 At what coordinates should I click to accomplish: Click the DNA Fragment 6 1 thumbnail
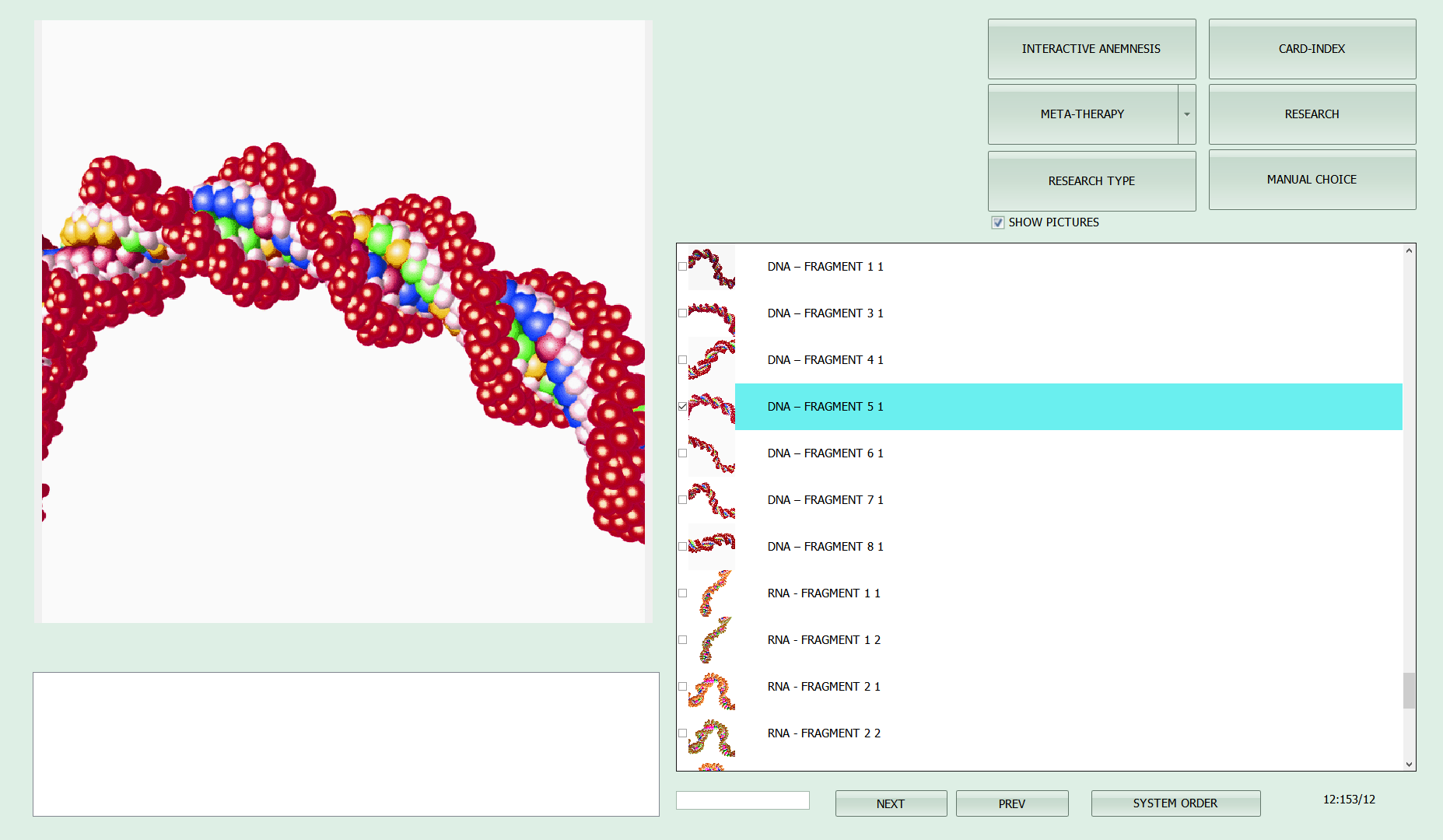click(x=711, y=453)
